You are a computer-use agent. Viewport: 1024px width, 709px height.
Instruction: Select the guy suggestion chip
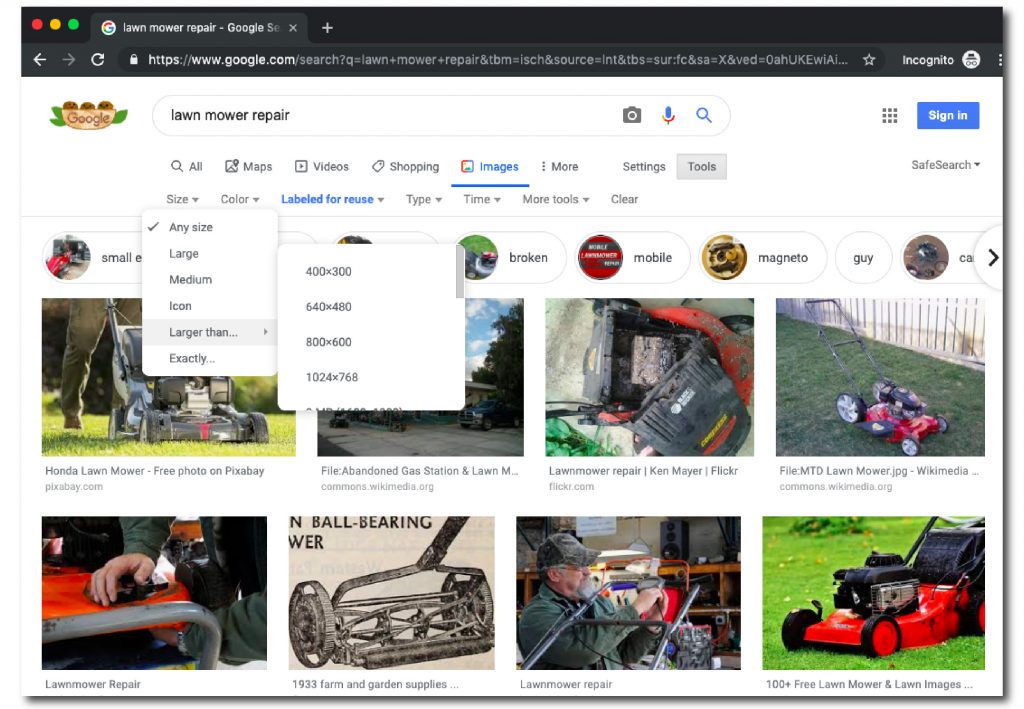(x=863, y=258)
